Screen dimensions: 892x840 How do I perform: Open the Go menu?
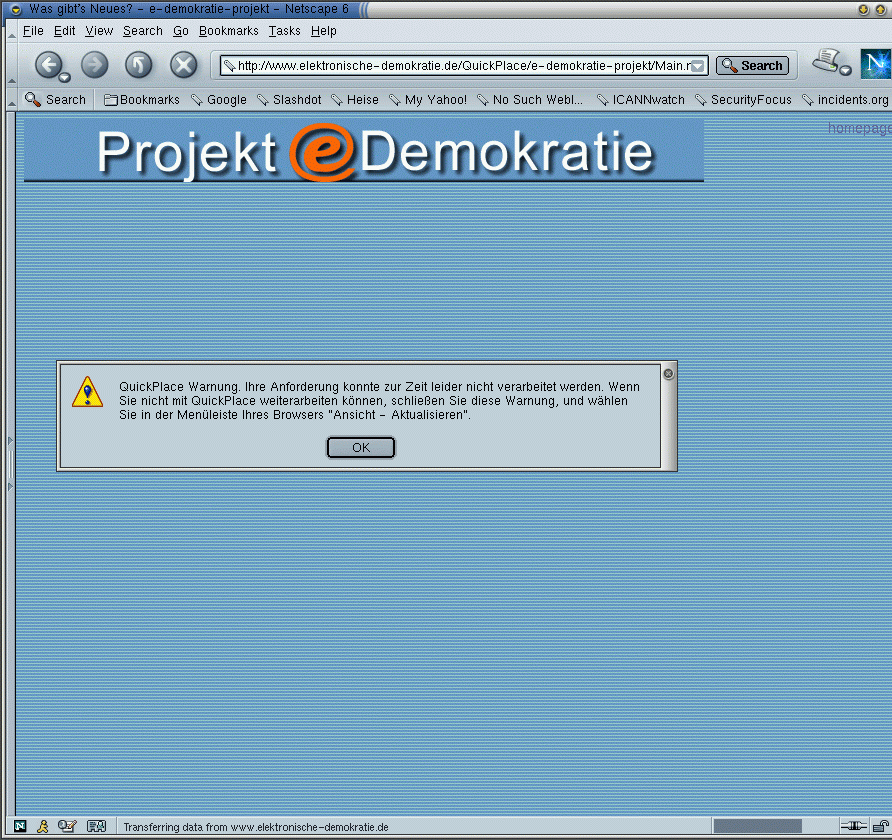pos(181,31)
